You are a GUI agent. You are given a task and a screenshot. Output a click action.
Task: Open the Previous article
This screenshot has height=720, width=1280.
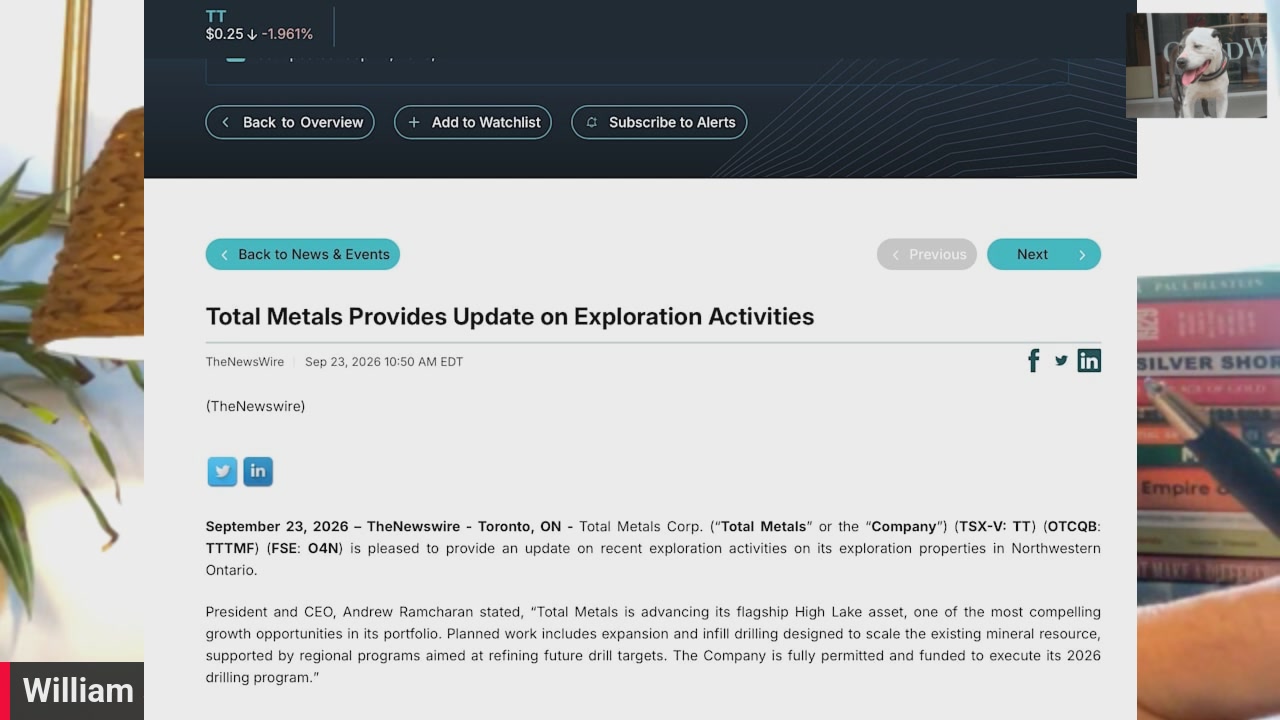pyautogui.click(x=927, y=254)
